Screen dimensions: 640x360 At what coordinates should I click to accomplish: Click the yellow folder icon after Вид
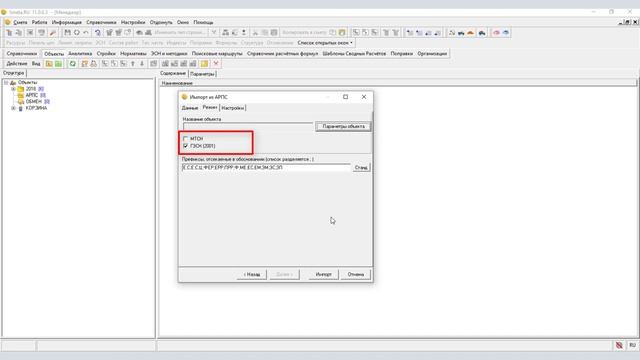click(x=49, y=64)
